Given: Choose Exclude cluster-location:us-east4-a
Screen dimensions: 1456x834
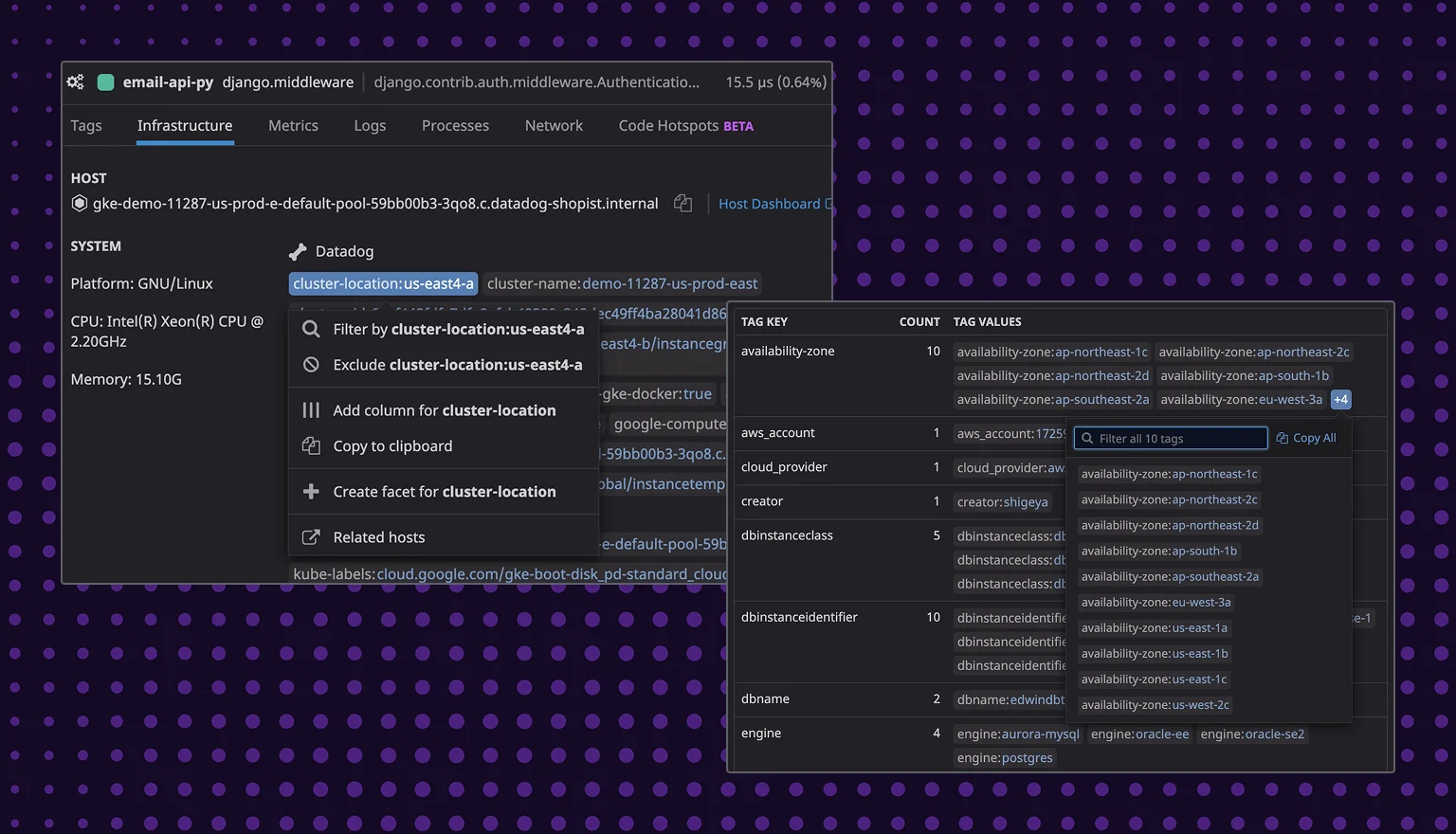Looking at the screenshot, I should point(444,365).
